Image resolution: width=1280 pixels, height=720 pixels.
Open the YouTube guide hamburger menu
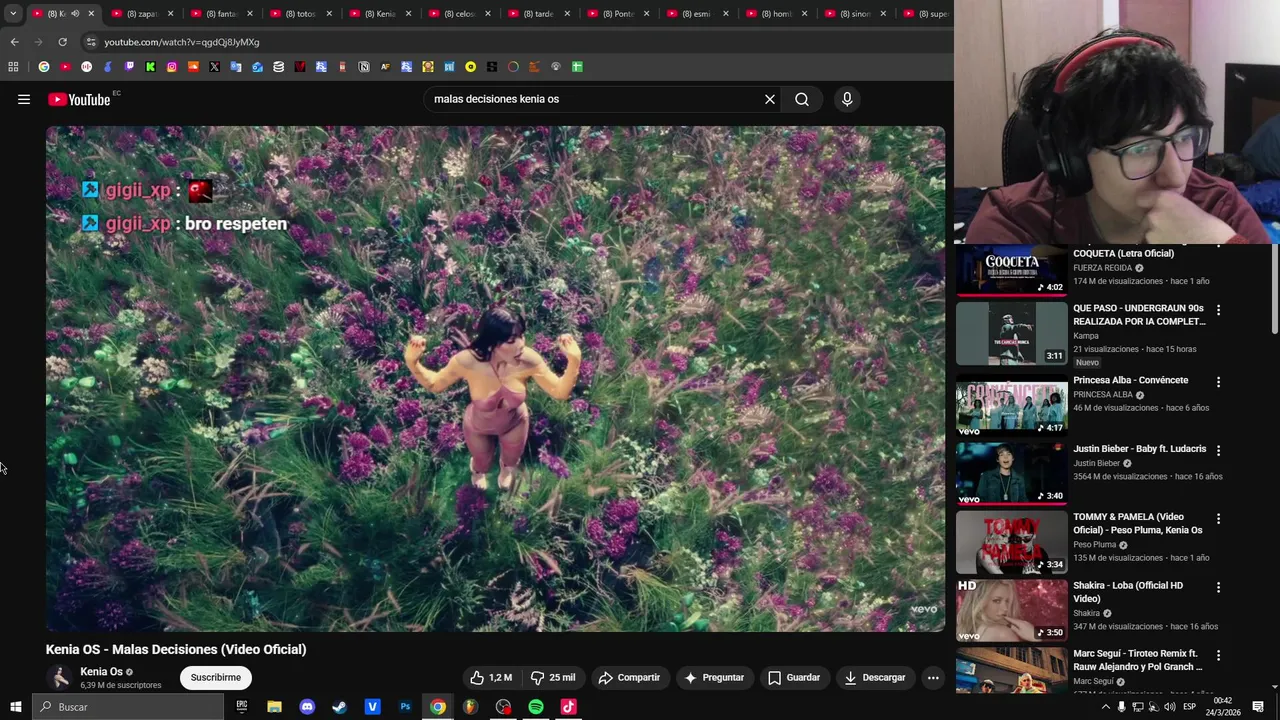[24, 99]
